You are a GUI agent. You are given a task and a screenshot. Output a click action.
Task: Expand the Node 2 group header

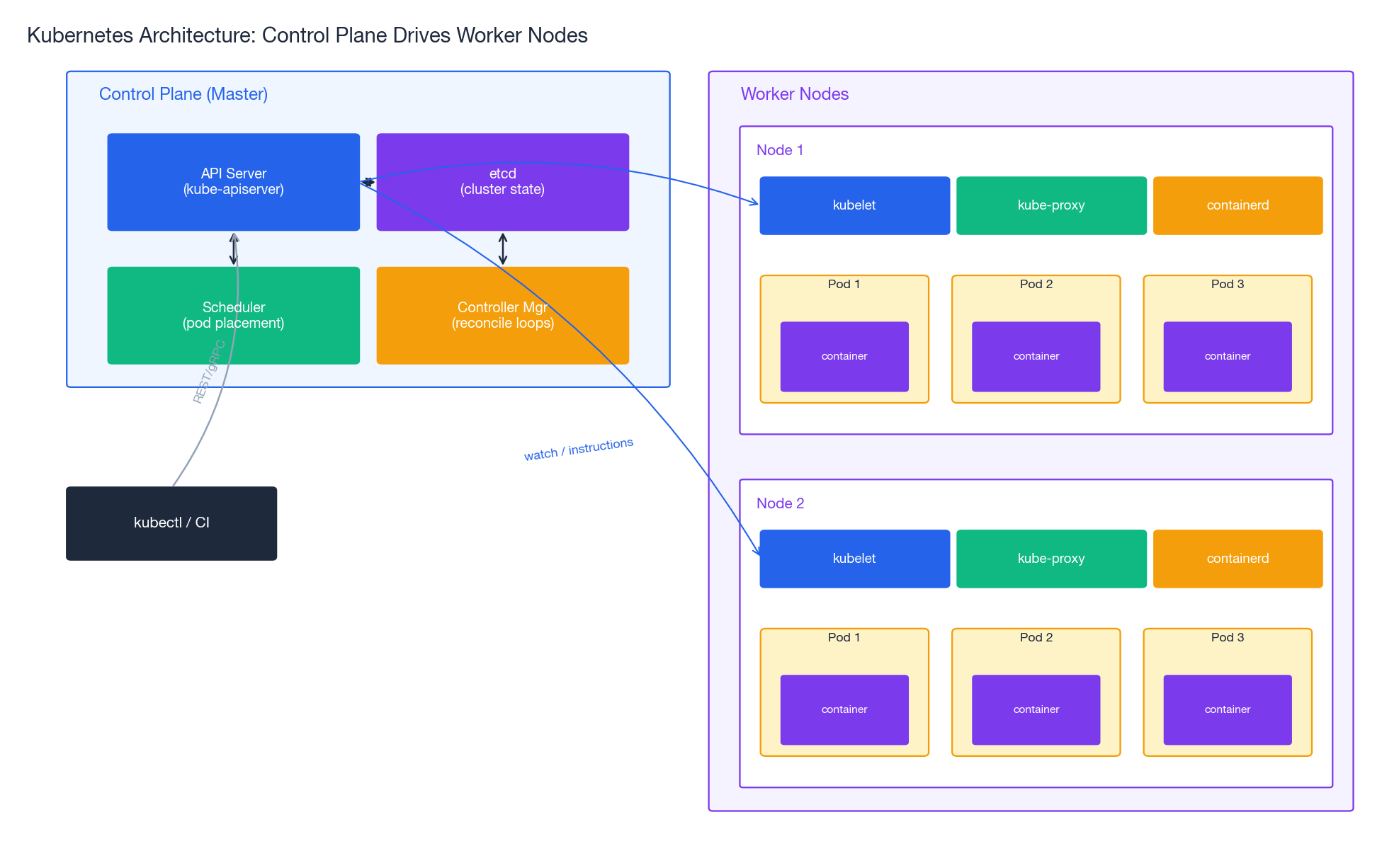pos(781,503)
